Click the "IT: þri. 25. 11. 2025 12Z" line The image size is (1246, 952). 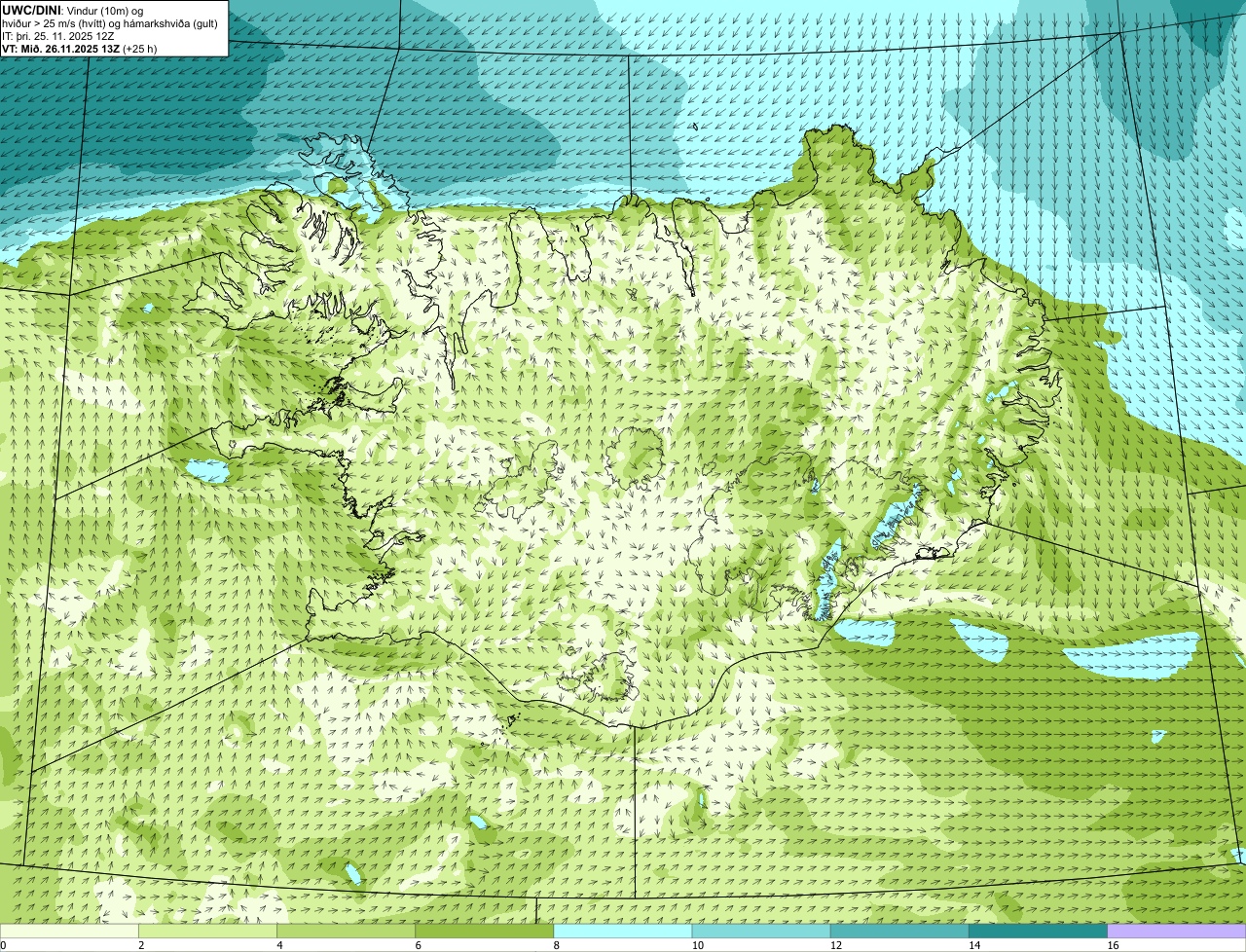pyautogui.click(x=58, y=36)
